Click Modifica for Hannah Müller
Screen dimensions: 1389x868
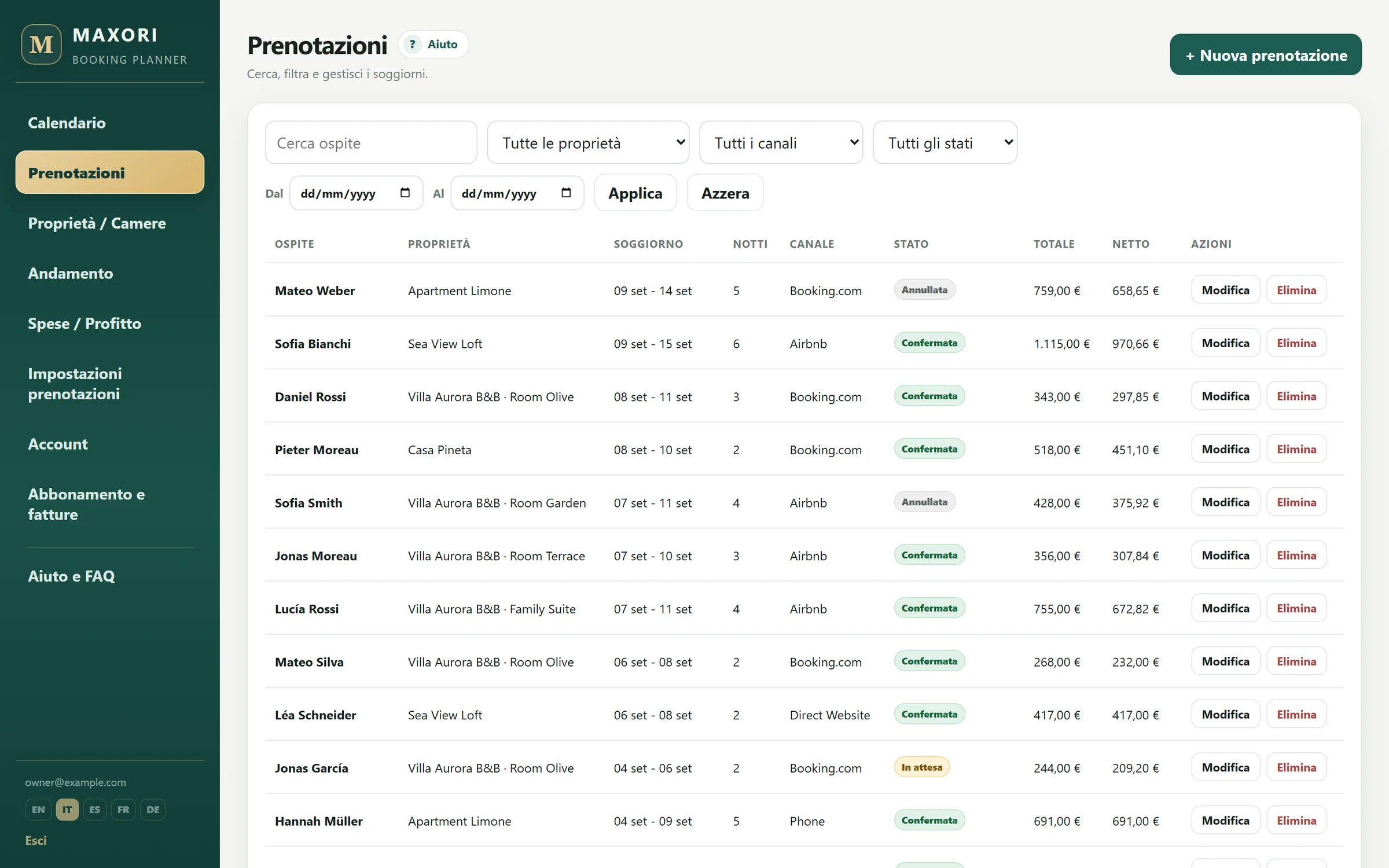pyautogui.click(x=1225, y=821)
